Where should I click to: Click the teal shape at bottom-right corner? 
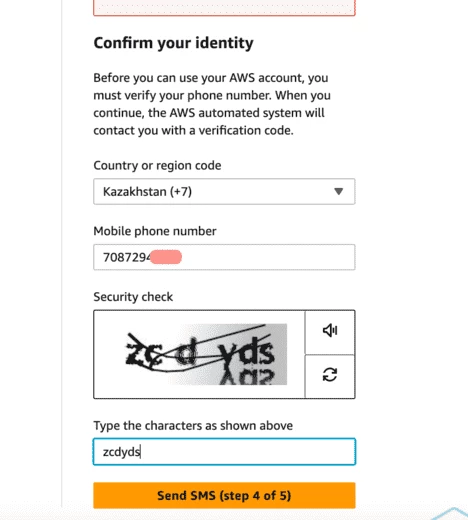pos(451,513)
